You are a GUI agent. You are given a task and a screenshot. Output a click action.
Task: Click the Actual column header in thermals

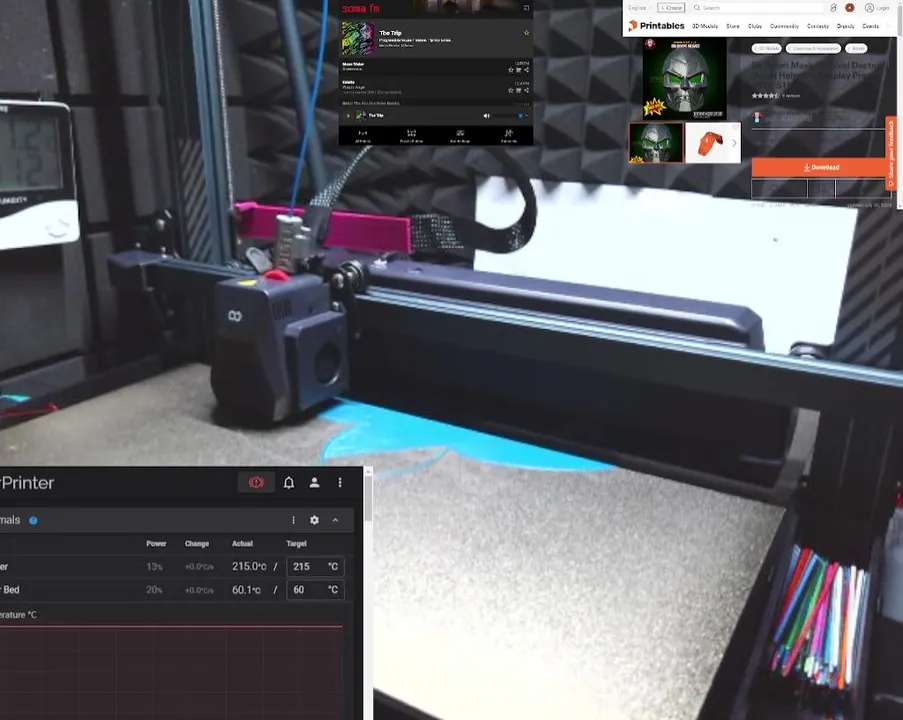[242, 544]
